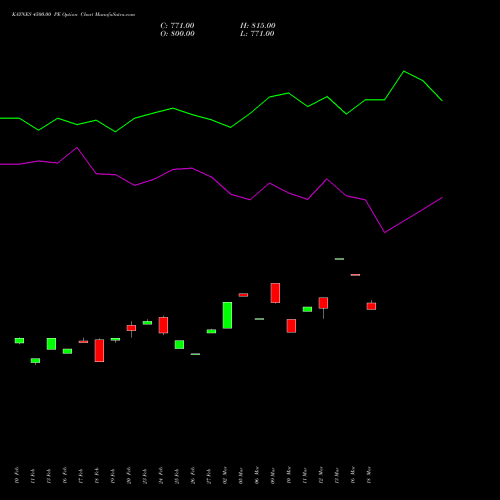The image size is (500, 500).
Task: Click the '02 Mar' date label
Action: (225, 475)
